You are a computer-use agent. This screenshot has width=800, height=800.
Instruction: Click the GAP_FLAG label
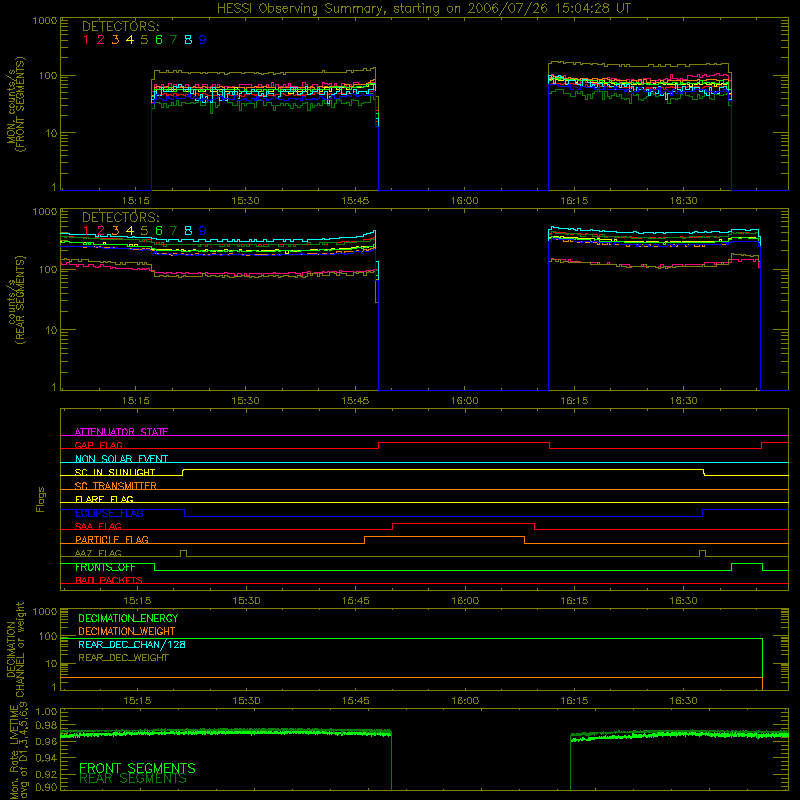(x=98, y=445)
